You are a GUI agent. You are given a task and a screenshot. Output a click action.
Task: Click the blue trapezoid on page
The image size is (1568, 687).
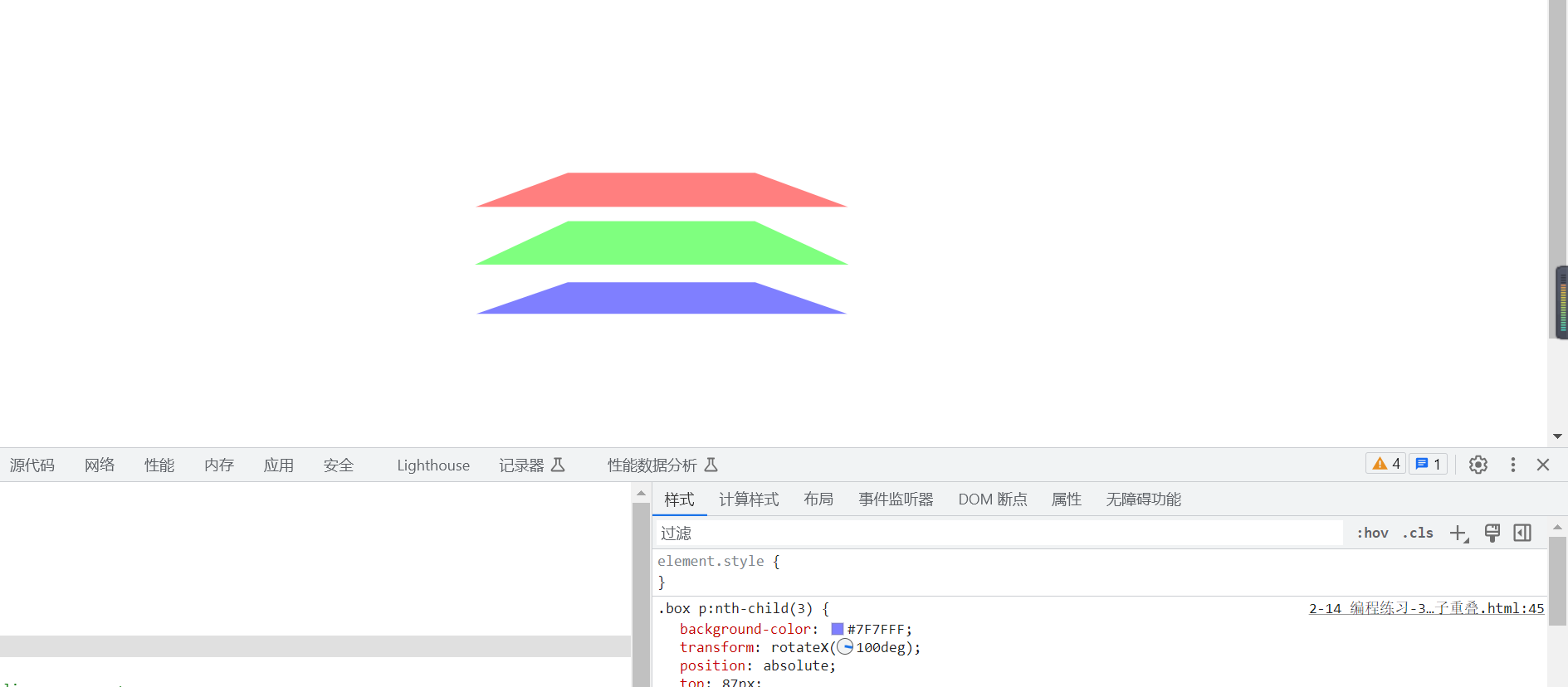point(662,298)
